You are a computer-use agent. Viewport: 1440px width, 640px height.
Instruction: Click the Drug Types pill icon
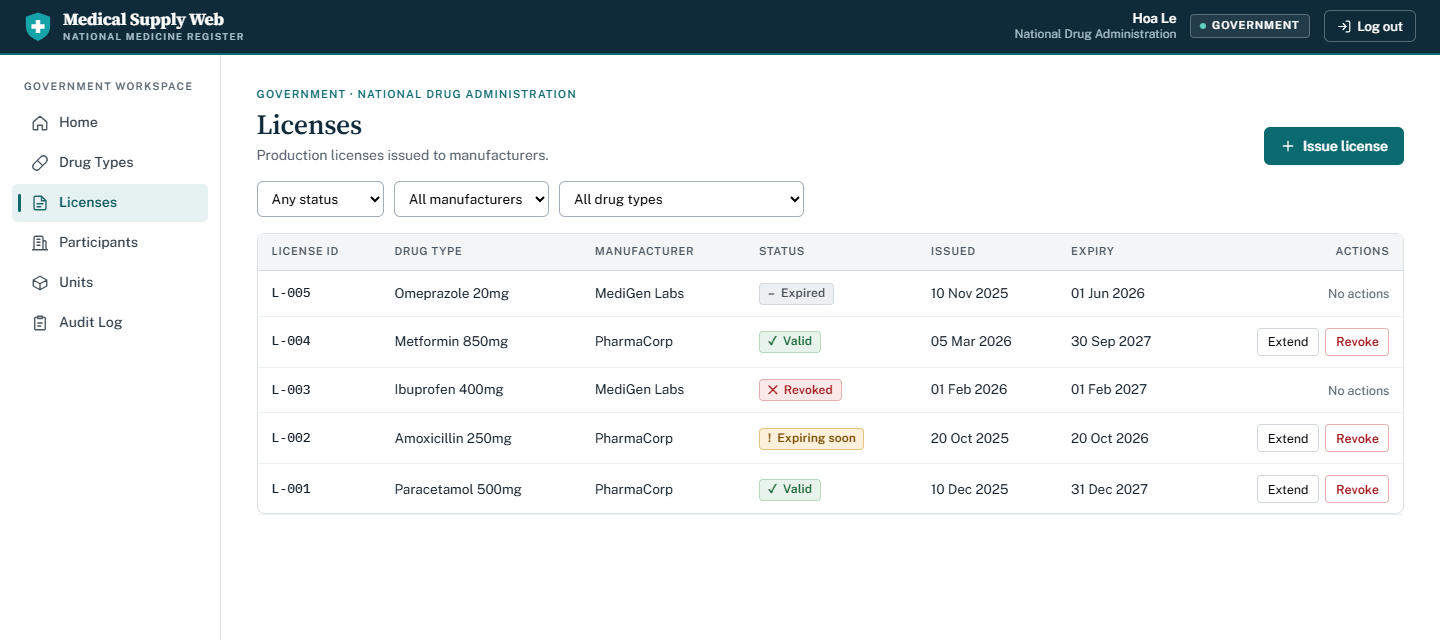(40, 163)
